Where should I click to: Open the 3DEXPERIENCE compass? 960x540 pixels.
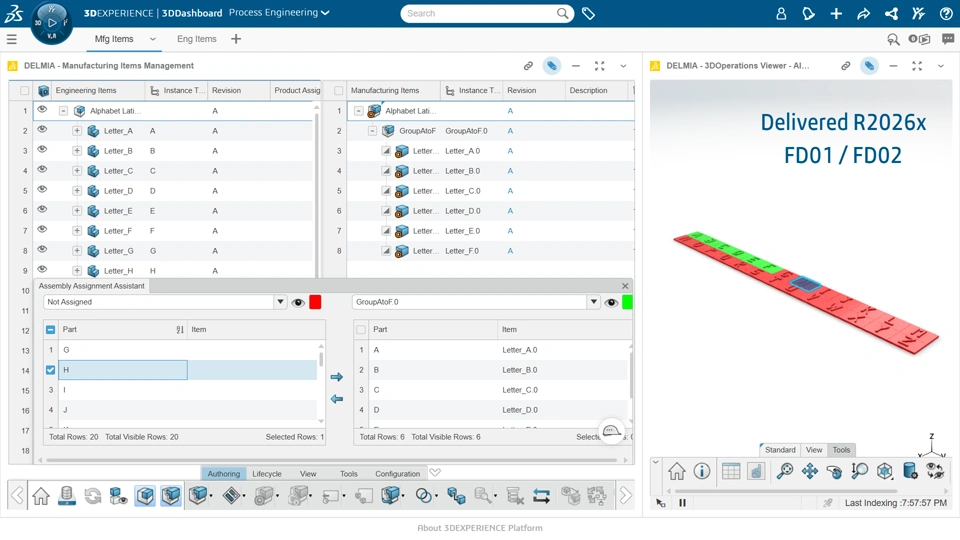51,23
